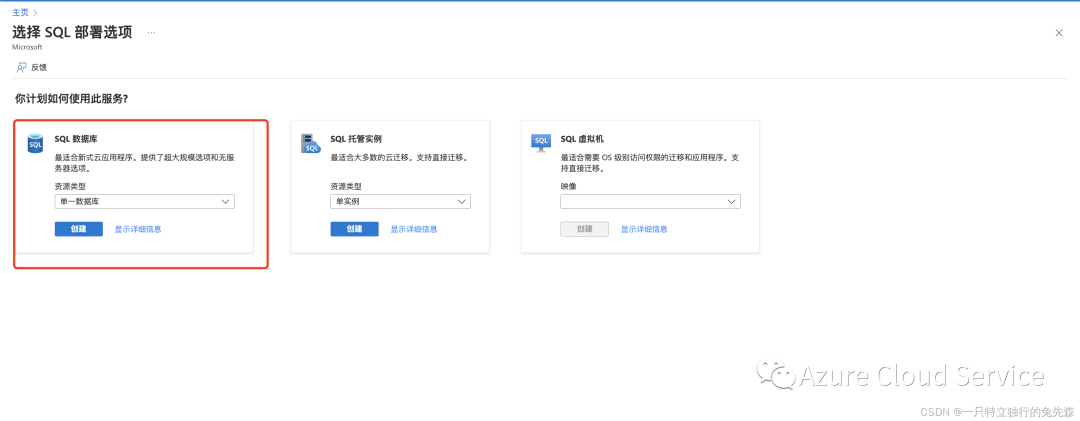Click the 资源类型 label under SQL 数据库
The height and width of the screenshot is (421, 1080).
click(70, 186)
